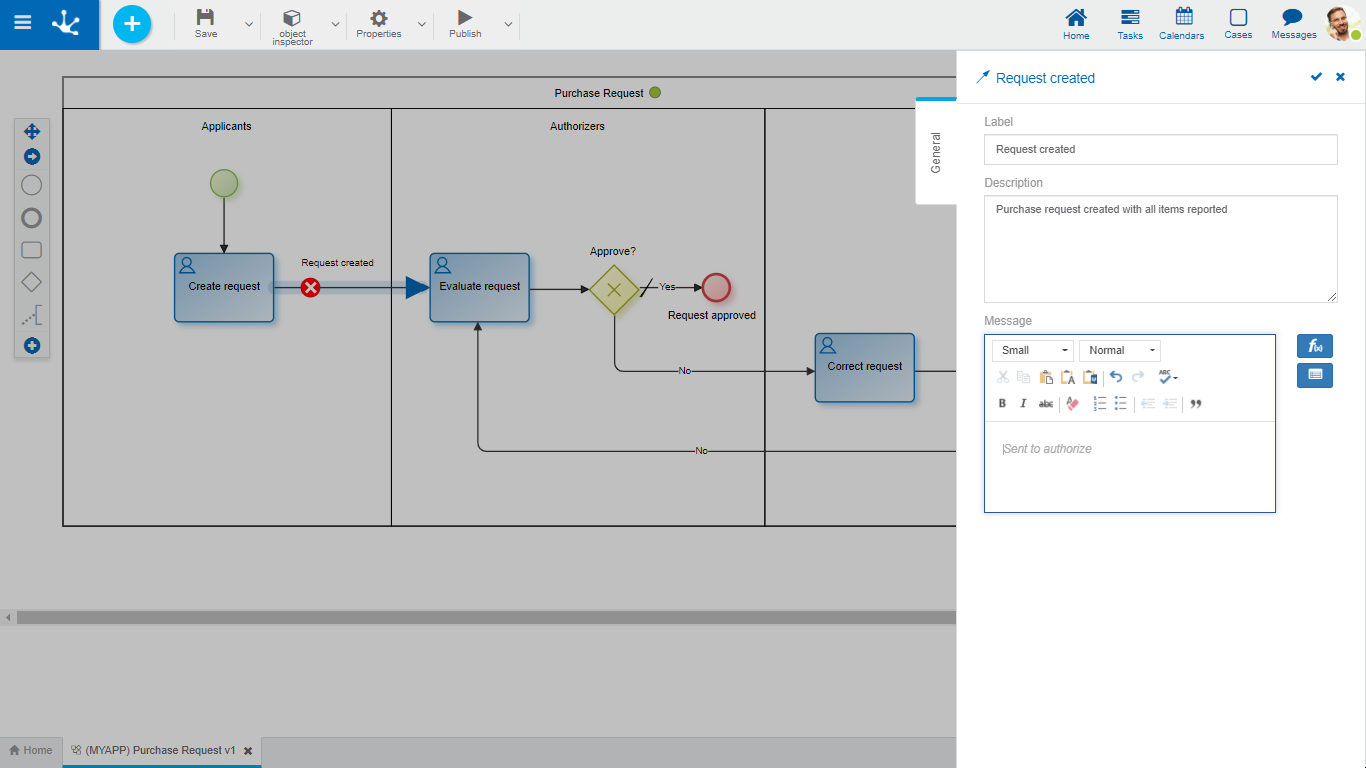1366x768 pixels.
Task: Switch to the General vertical tab
Action: (x=936, y=153)
